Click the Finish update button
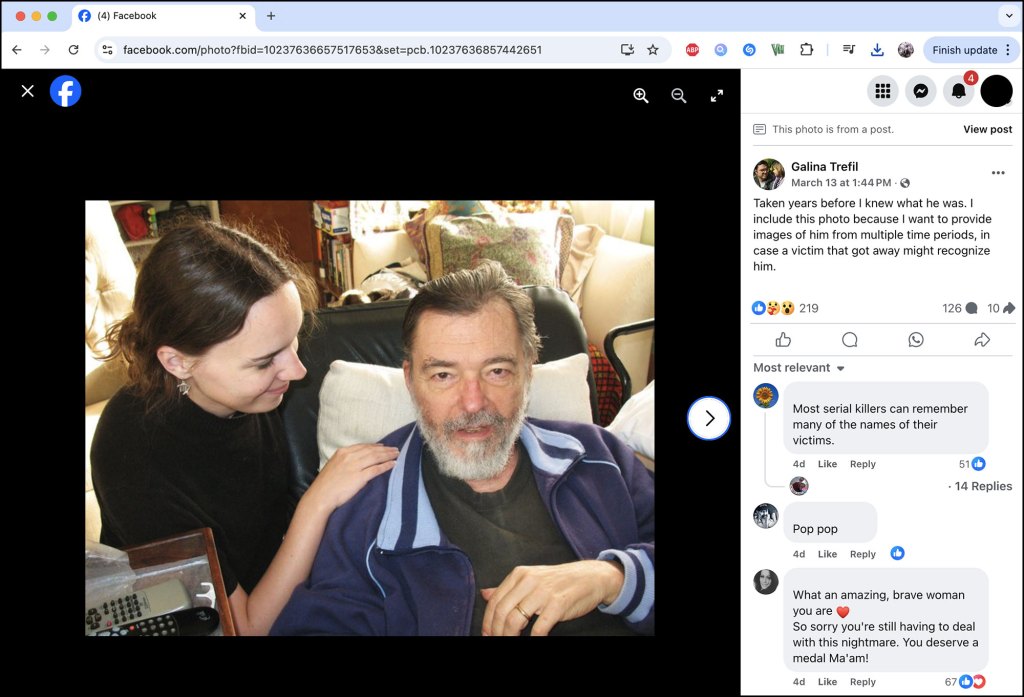The image size is (1024, 697). pyautogui.click(x=967, y=49)
